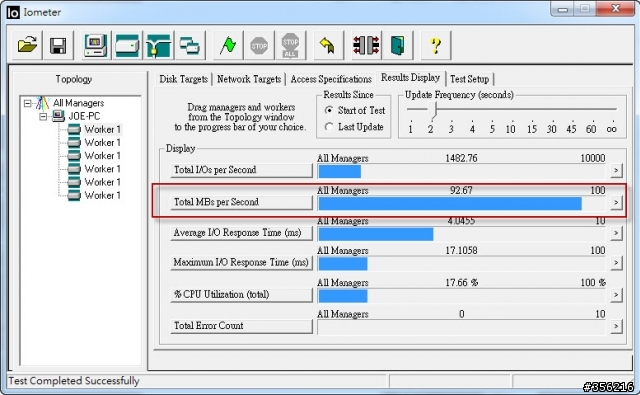Click the 1482.76 I/Os value
This screenshot has height=395, width=640.
461,158
